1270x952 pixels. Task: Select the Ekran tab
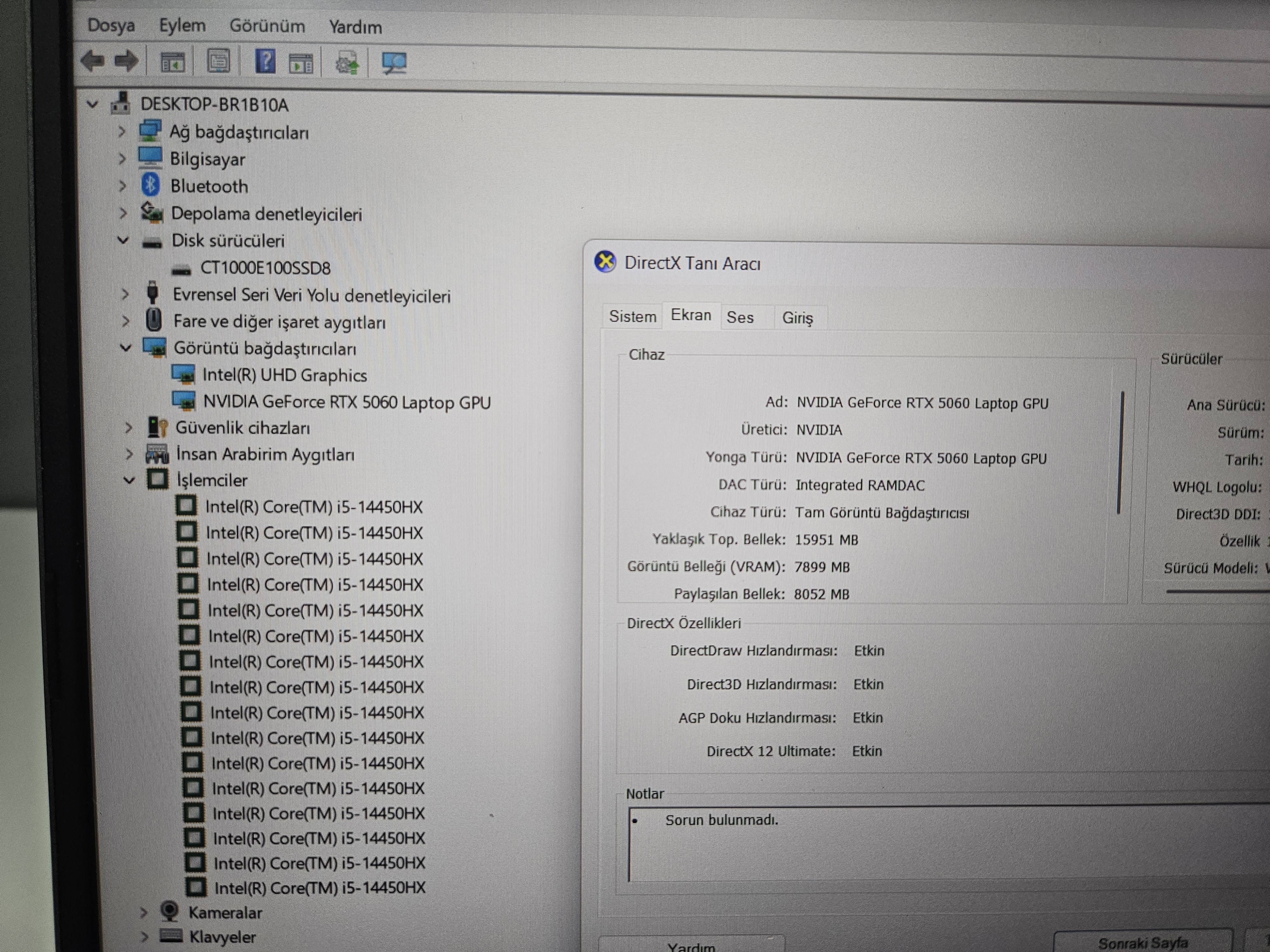(x=691, y=315)
